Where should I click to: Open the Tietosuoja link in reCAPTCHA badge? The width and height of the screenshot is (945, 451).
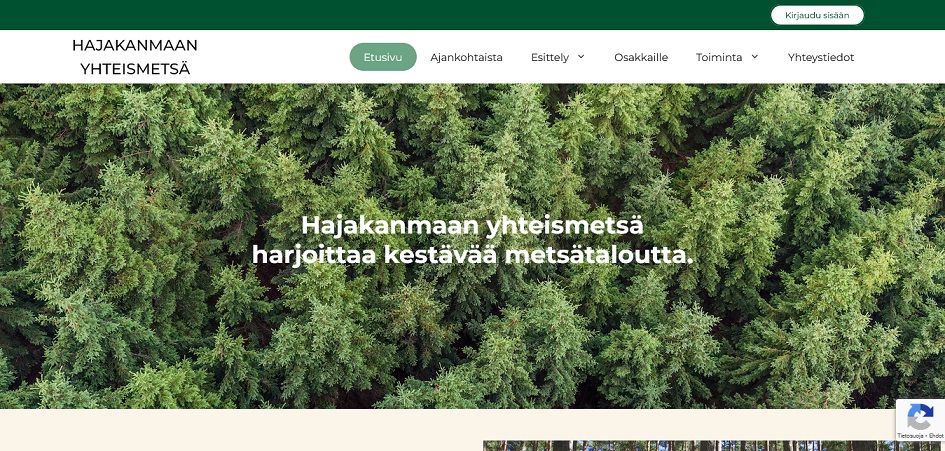(908, 435)
